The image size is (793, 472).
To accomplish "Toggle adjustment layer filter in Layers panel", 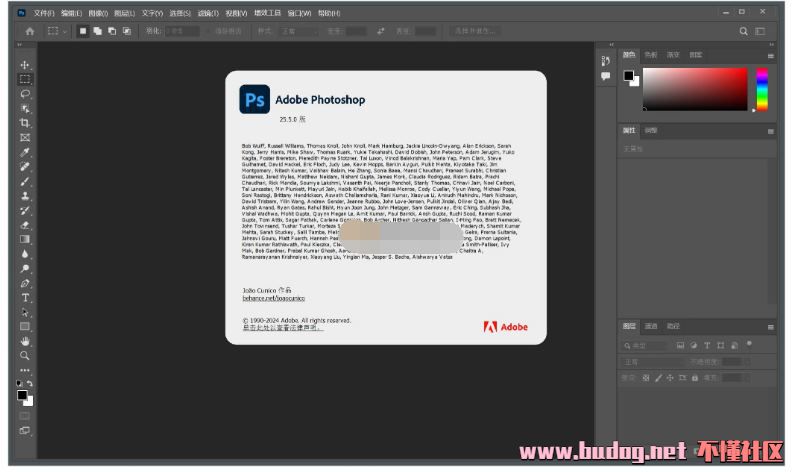I will pyautogui.click(x=694, y=346).
